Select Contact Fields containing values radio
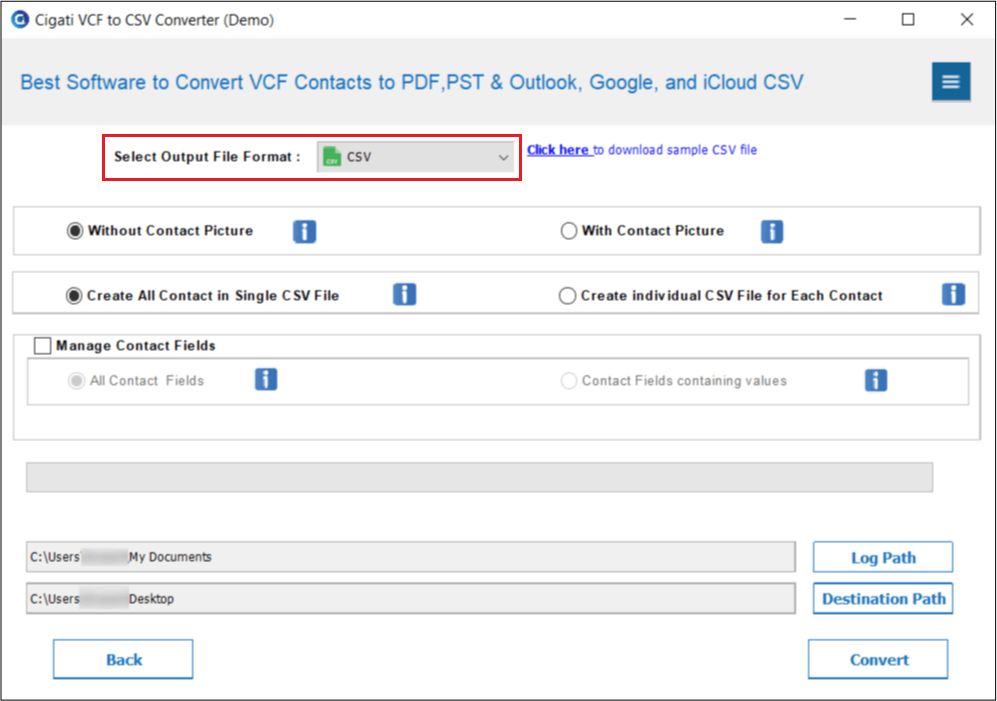997x701 pixels. (568, 381)
